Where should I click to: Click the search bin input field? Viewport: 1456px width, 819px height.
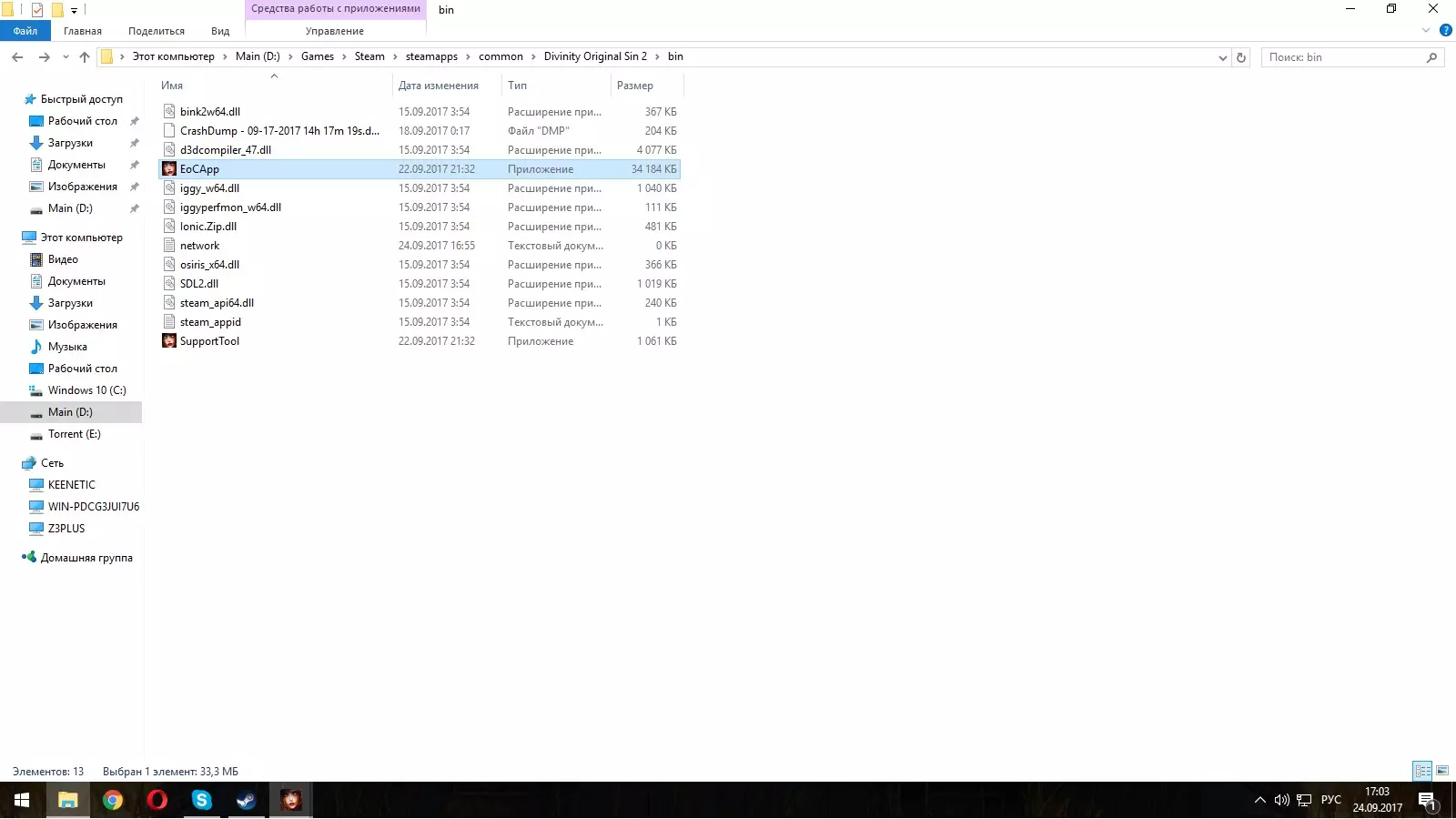pos(1343,57)
